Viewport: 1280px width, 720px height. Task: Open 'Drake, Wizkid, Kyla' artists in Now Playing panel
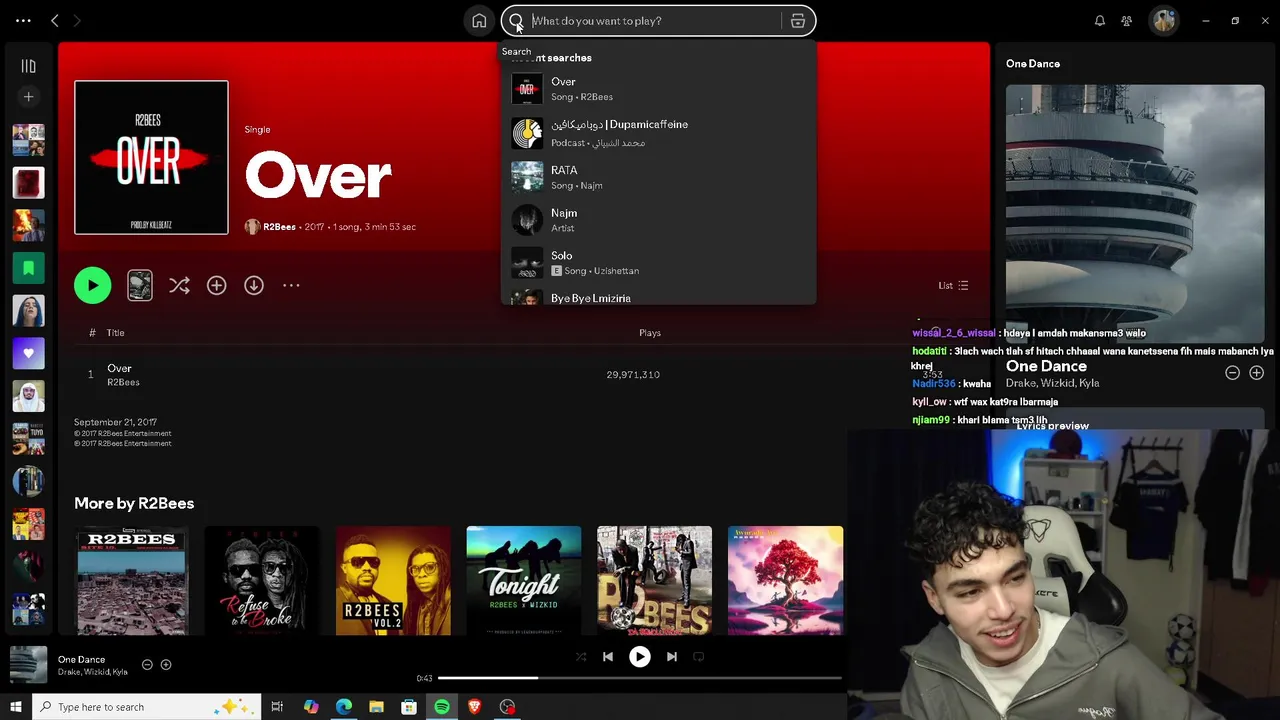tap(1052, 383)
